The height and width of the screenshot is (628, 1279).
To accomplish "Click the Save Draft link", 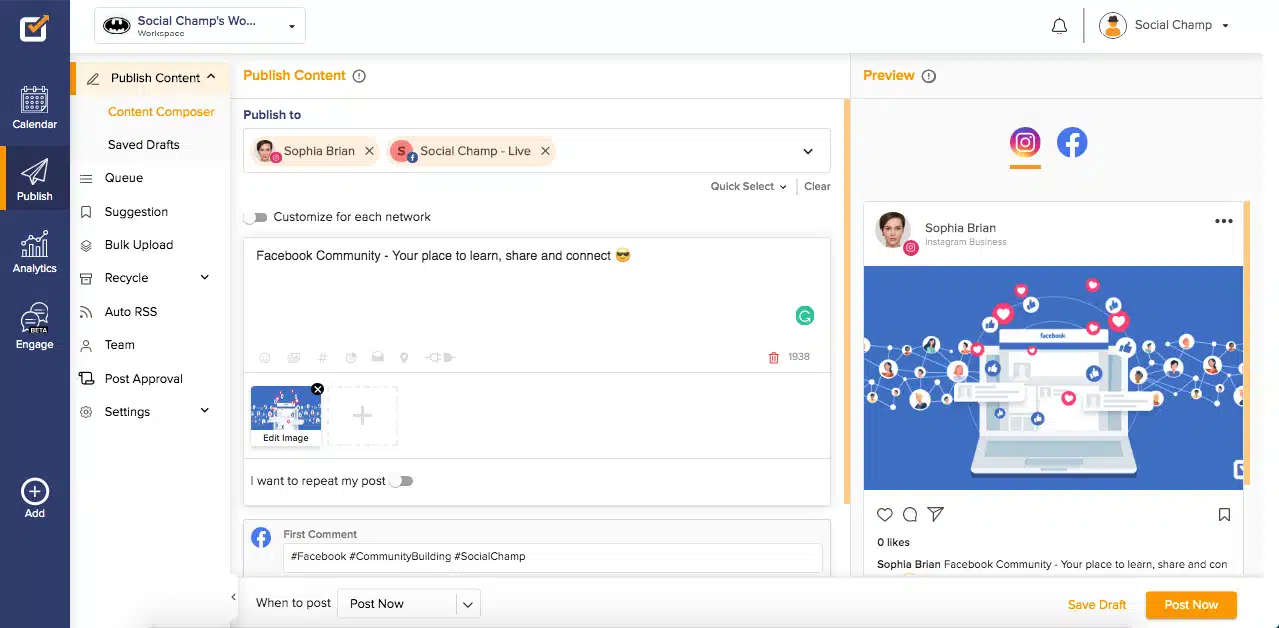I will [1096, 605].
